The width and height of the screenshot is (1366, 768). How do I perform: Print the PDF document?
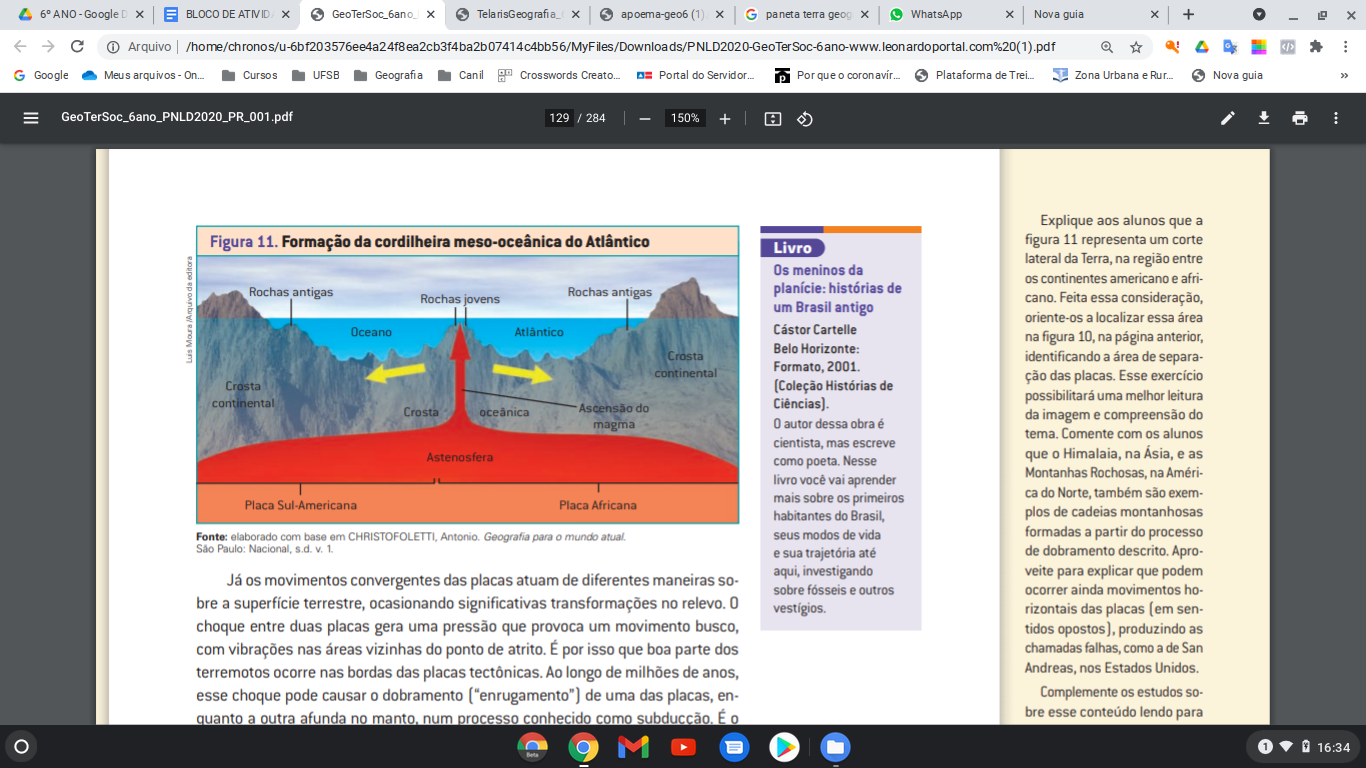[1300, 118]
